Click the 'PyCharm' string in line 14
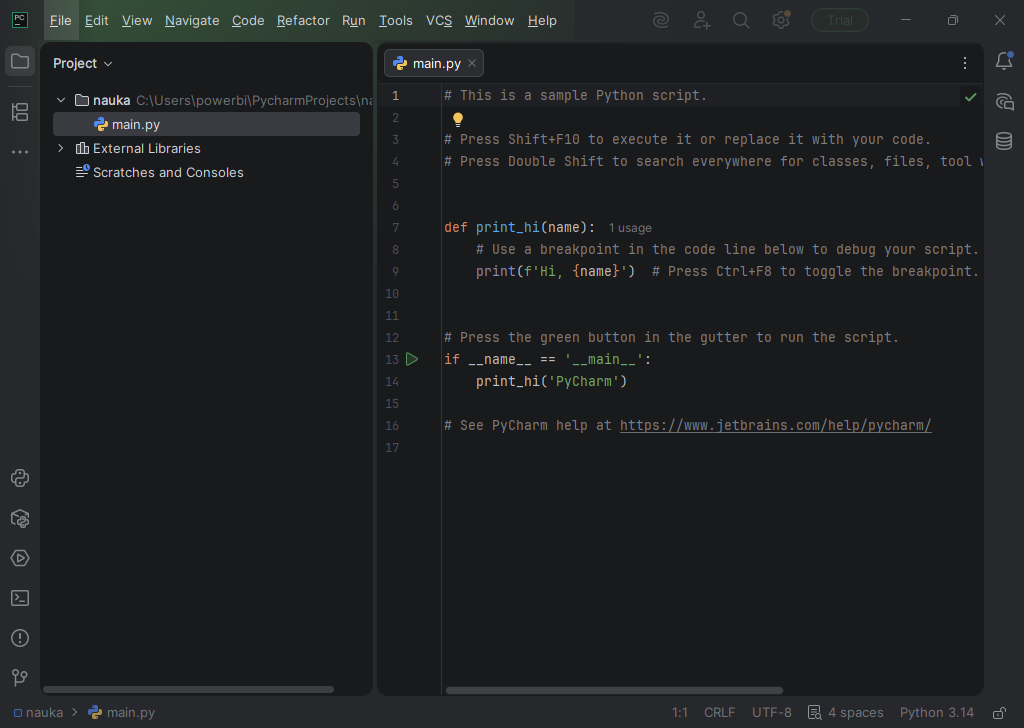This screenshot has width=1024, height=728. 584,381
